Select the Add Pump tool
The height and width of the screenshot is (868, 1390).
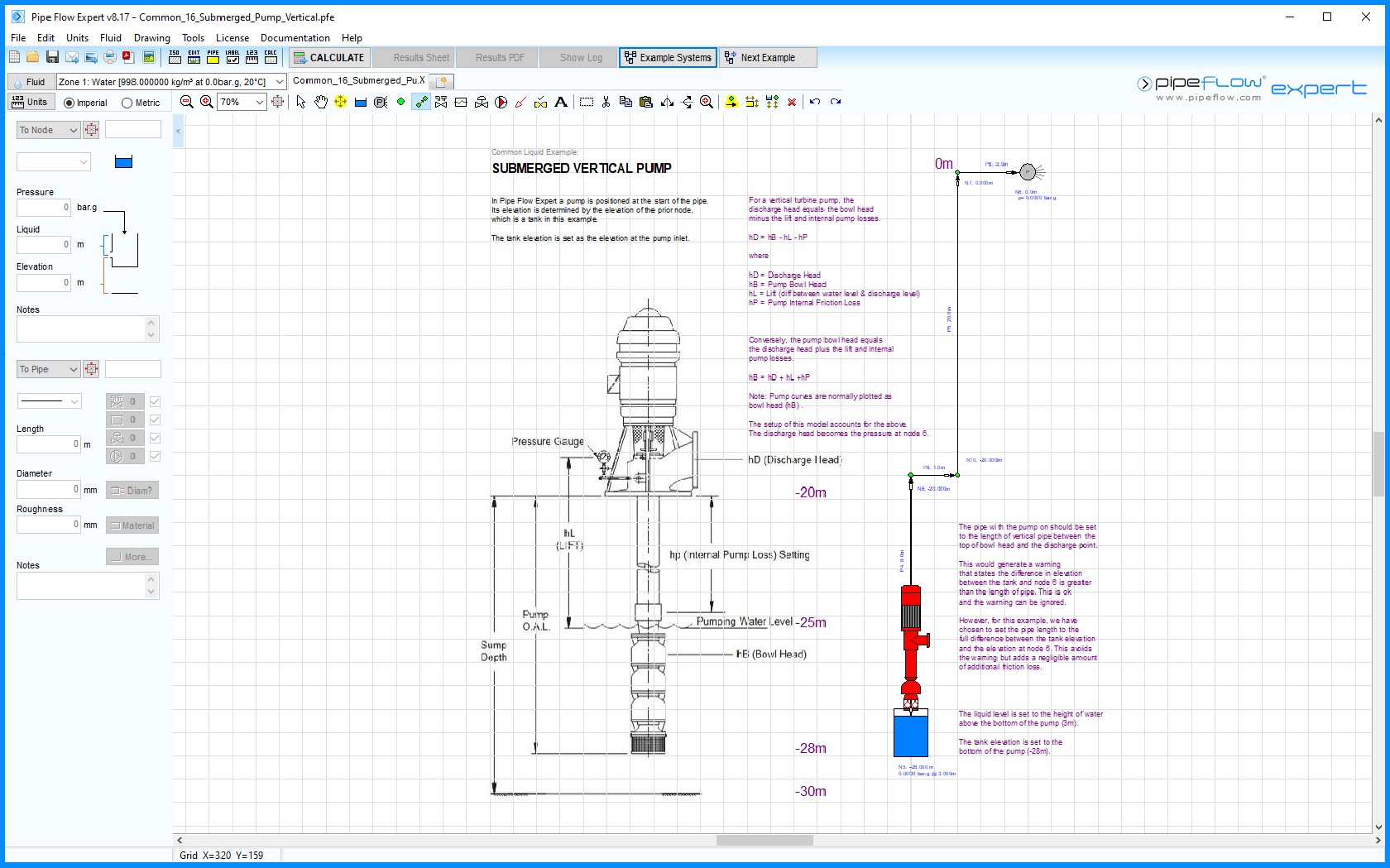click(501, 102)
